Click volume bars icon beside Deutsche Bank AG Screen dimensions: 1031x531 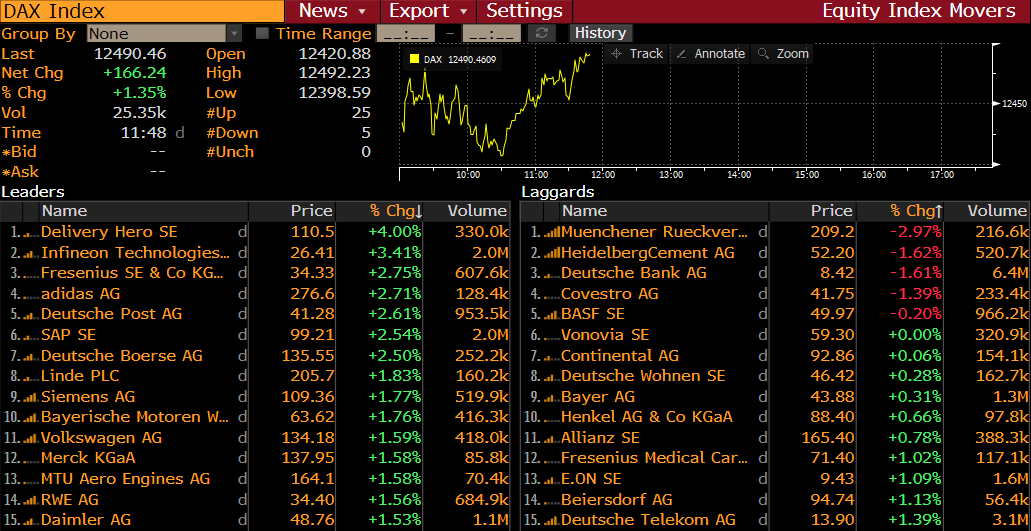point(550,273)
